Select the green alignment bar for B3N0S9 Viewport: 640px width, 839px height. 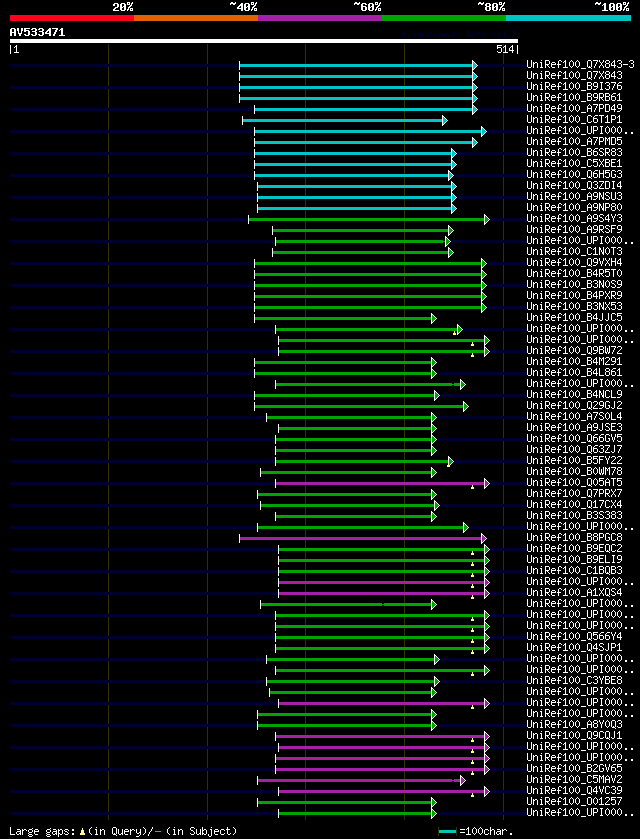coord(370,285)
